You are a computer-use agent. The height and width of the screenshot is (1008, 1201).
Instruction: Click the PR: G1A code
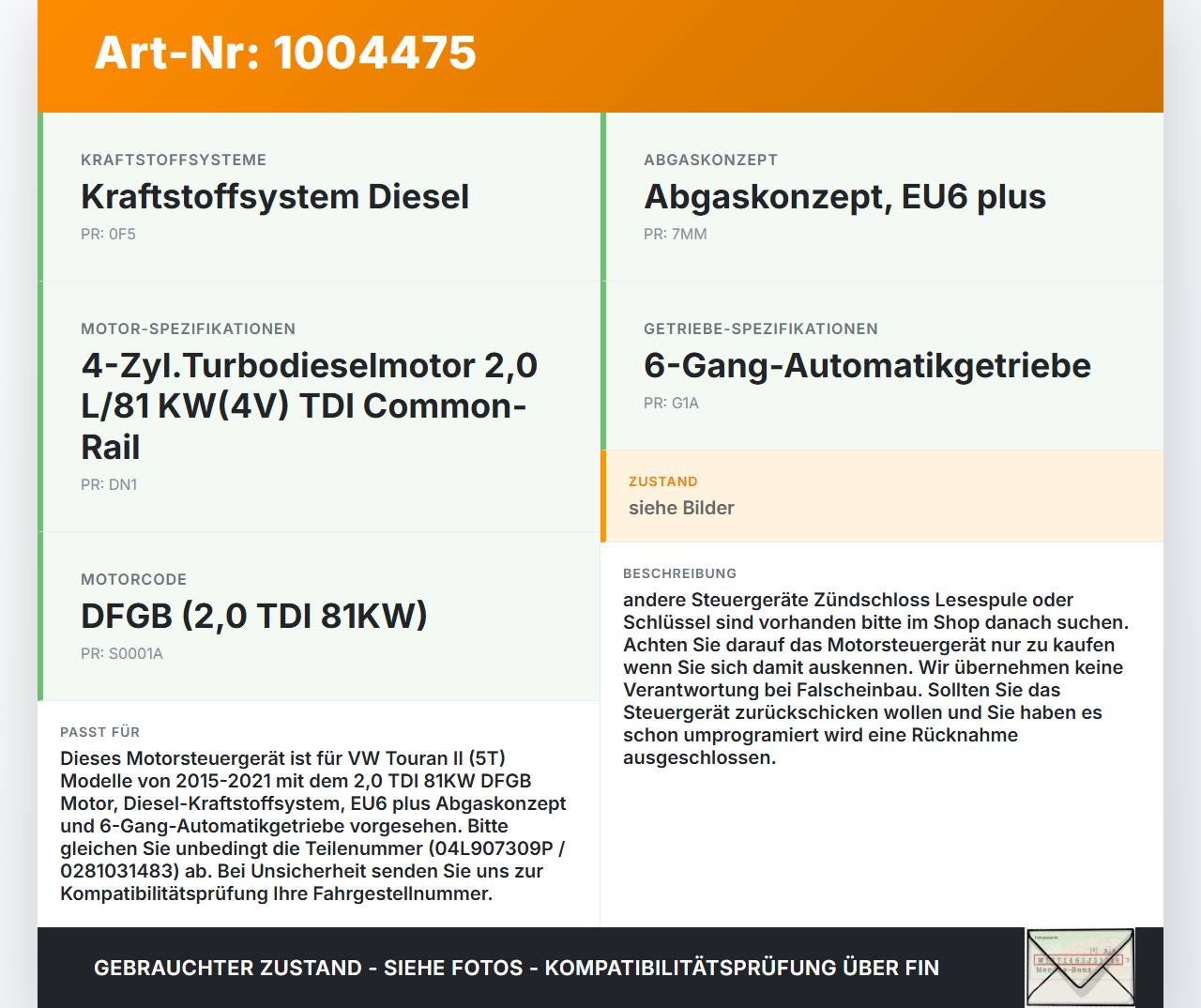pyautogui.click(x=671, y=403)
